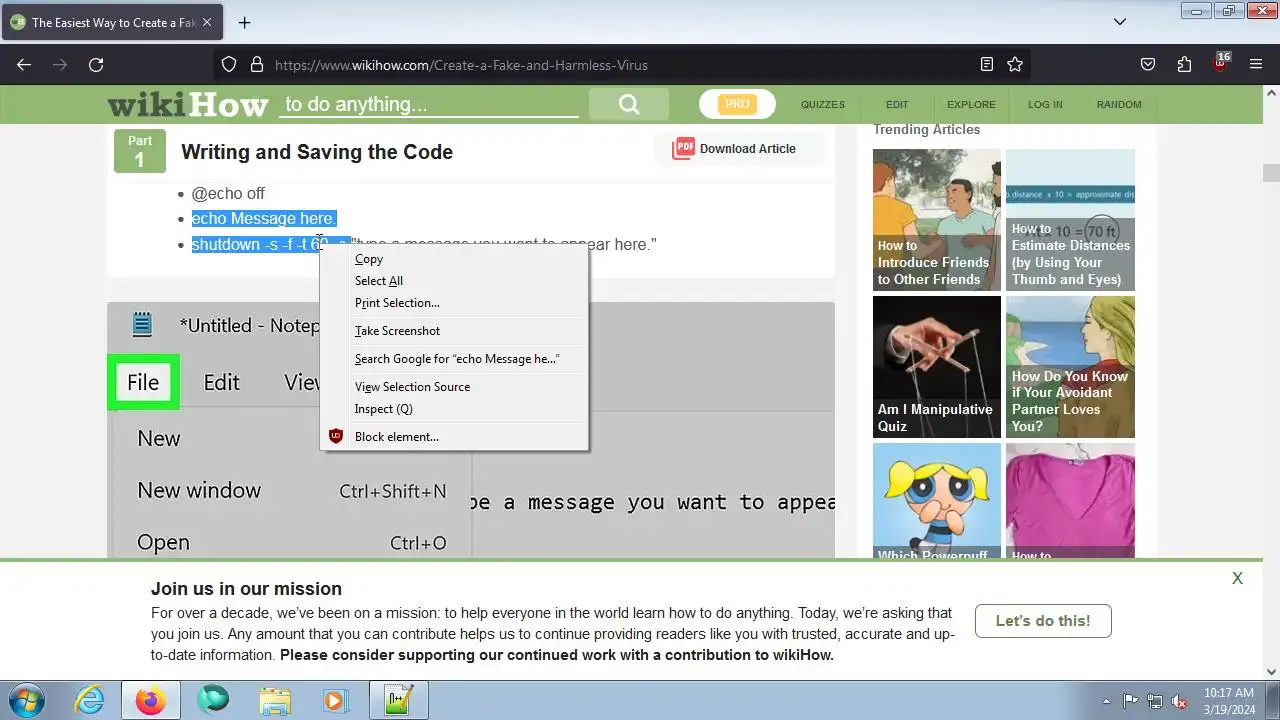Image resolution: width=1280 pixels, height=720 pixels.
Task: Click the page vertical scrollbar thumb
Action: (1271, 173)
